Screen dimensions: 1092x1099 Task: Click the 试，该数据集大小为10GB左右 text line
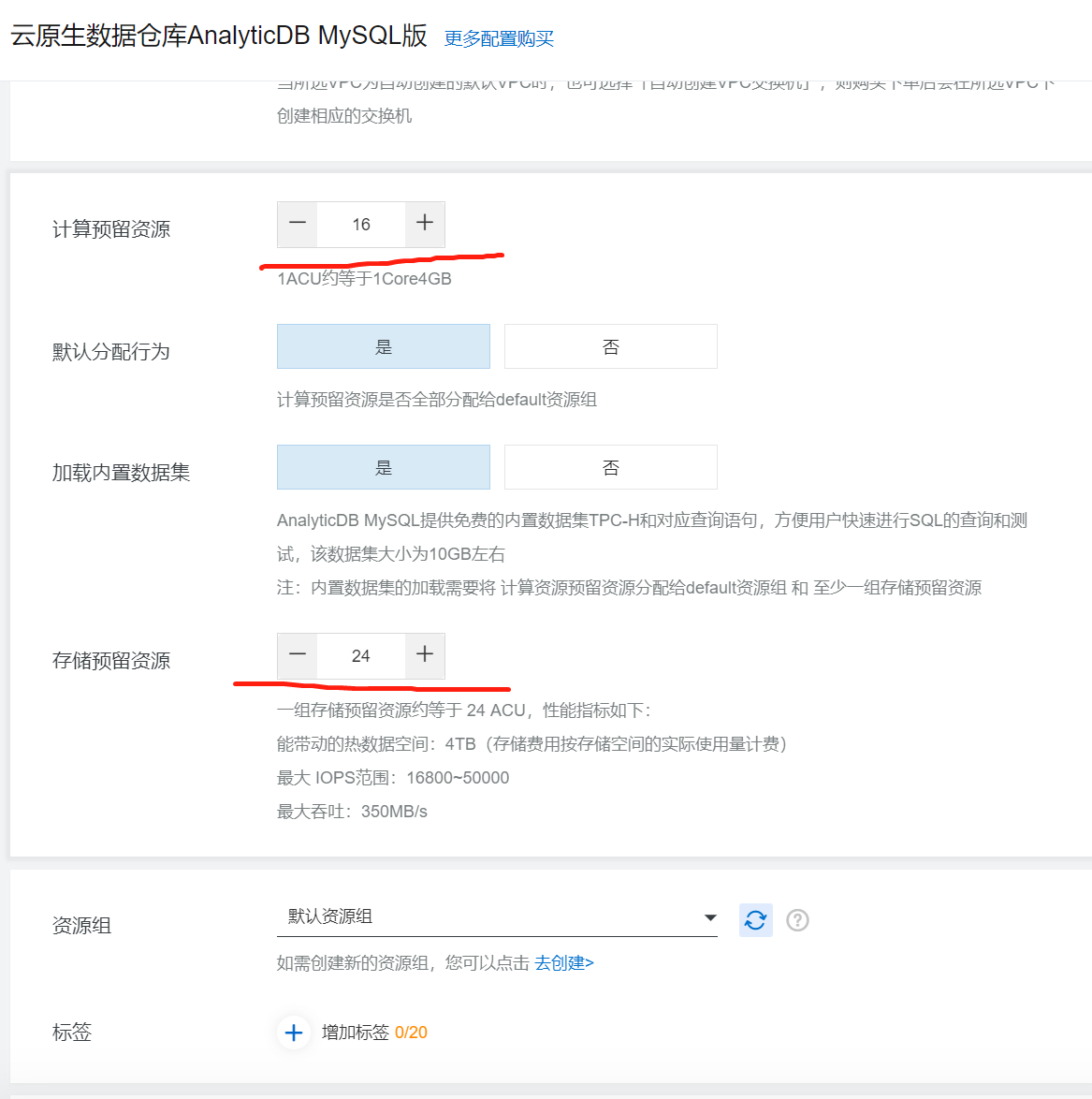pyautogui.click(x=390, y=553)
